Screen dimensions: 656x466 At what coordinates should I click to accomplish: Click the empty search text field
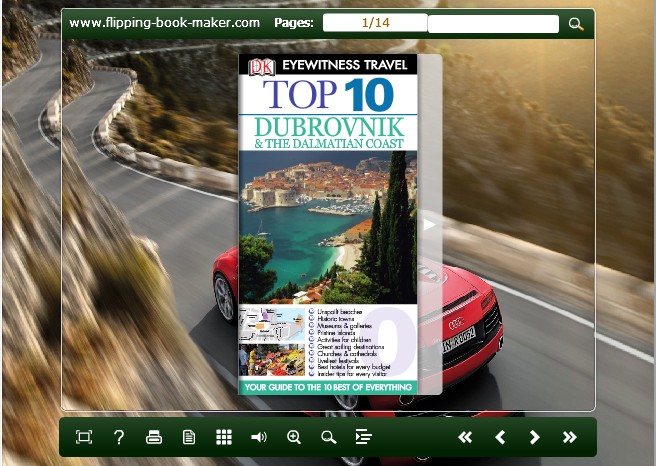click(493, 23)
